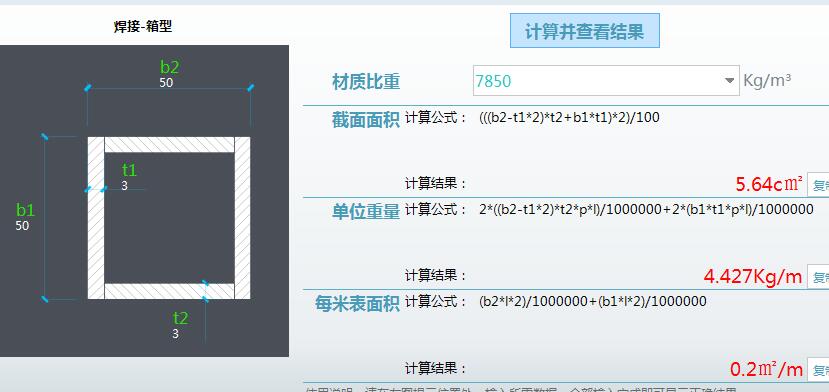
Task: Click the surface area per meter formula
Action: click(x=593, y=302)
